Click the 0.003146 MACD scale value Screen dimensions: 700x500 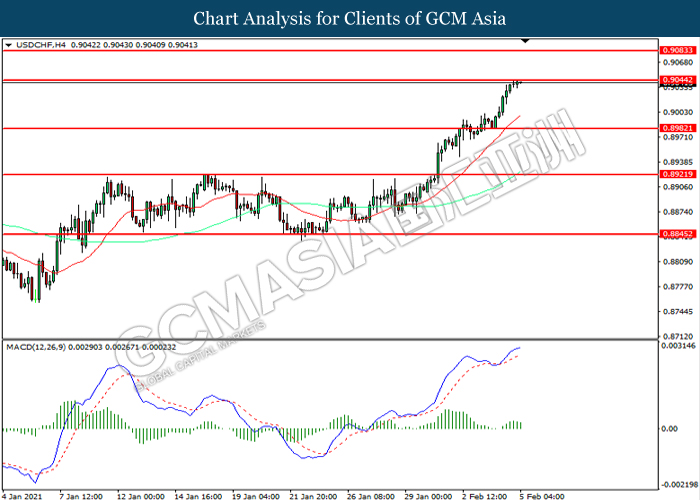pyautogui.click(x=678, y=346)
